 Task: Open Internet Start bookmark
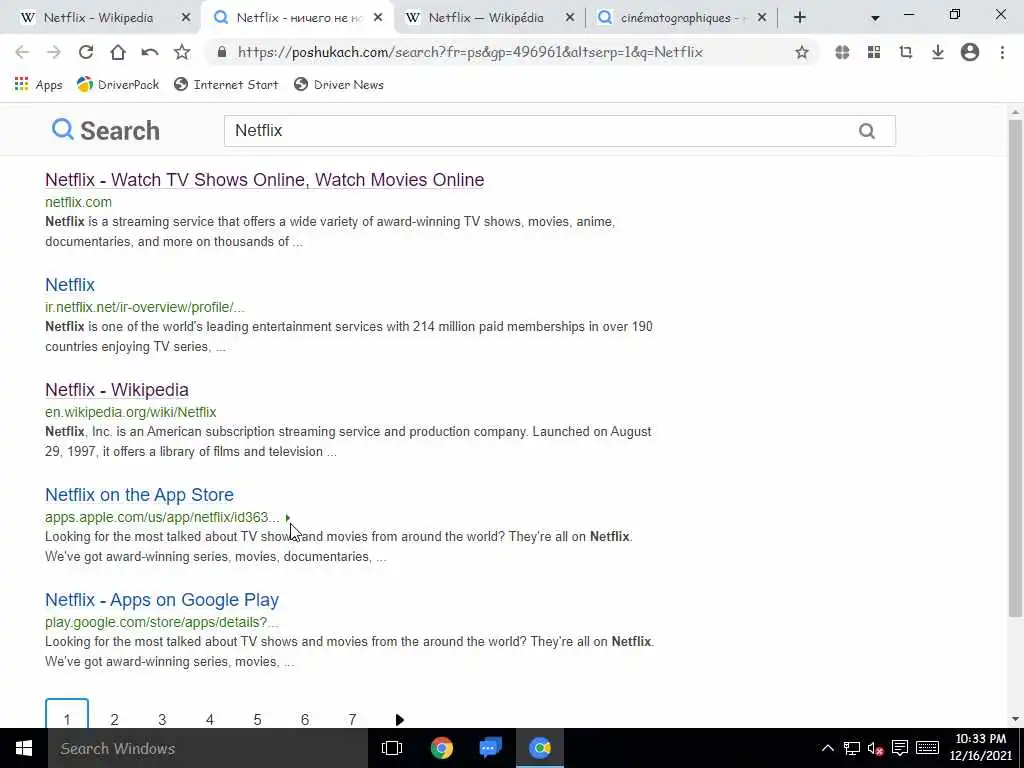(227, 84)
